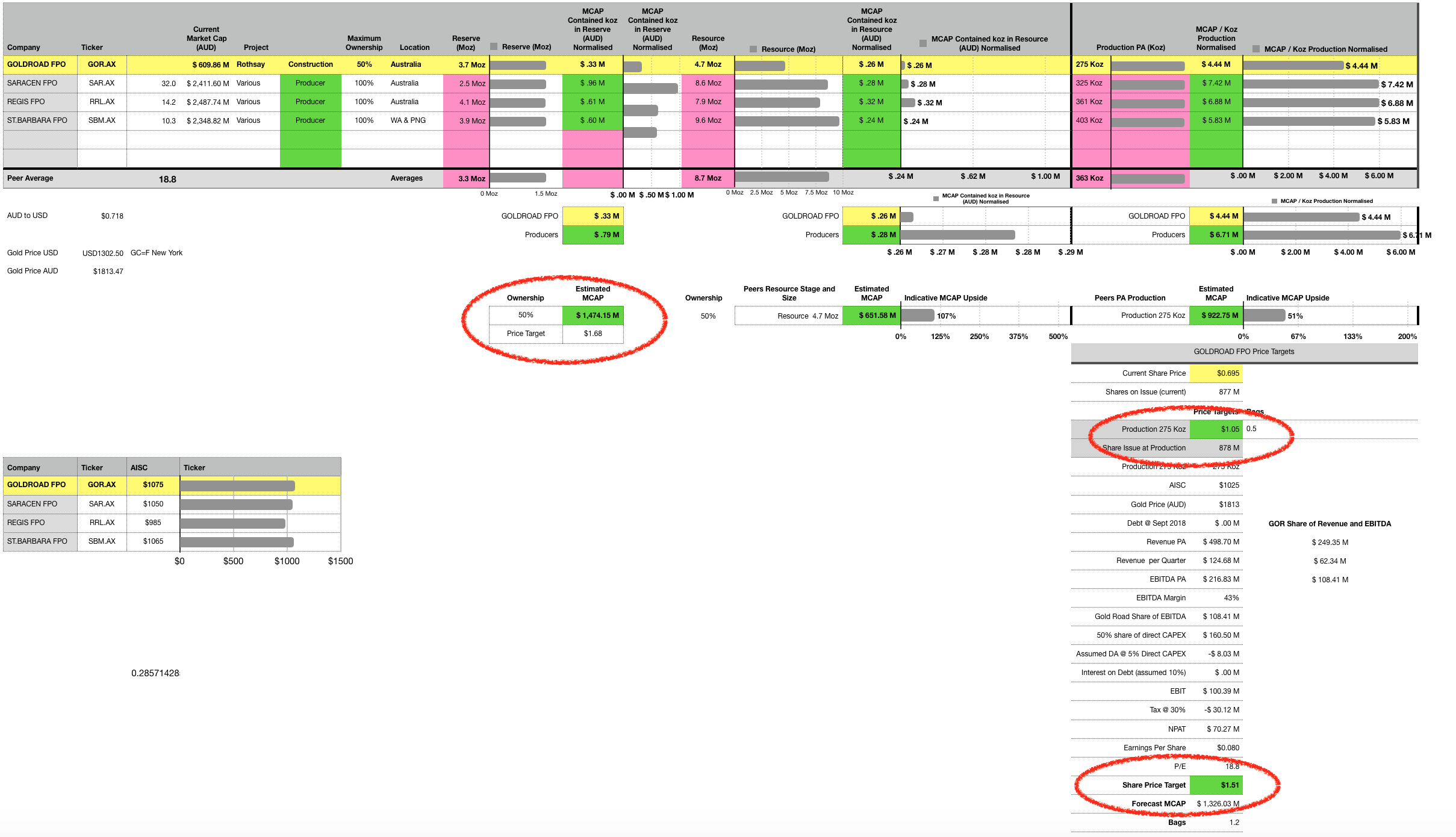Click the stray 0.28571428 cell
Image resolution: width=1456 pixels, height=837 pixels.
click(155, 673)
